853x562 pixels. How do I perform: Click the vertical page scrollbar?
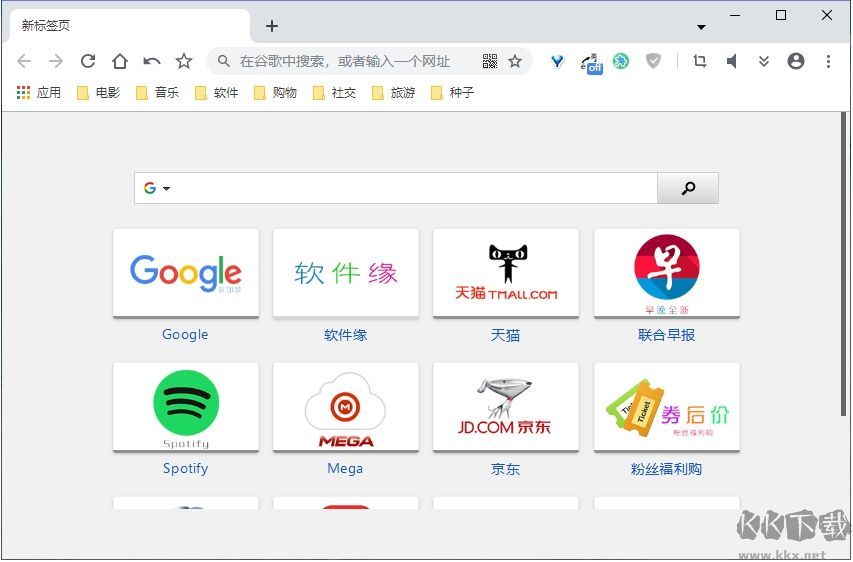click(x=844, y=264)
